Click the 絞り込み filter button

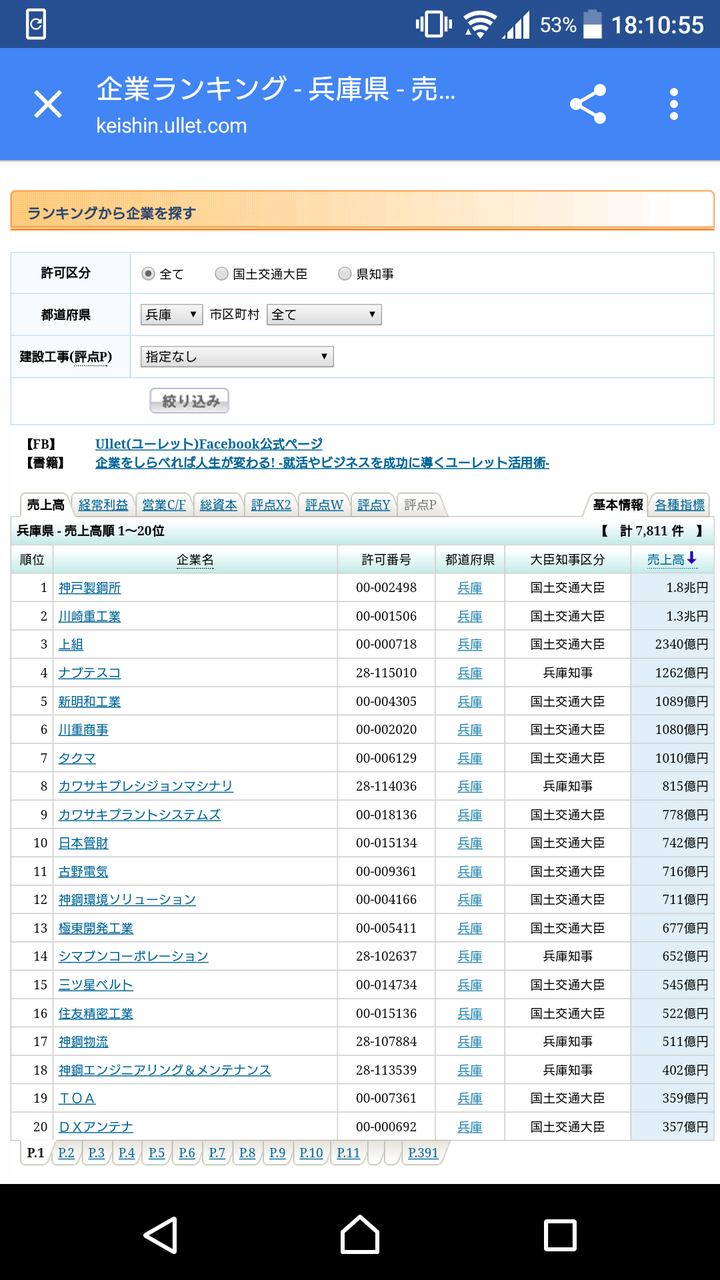pyautogui.click(x=190, y=401)
